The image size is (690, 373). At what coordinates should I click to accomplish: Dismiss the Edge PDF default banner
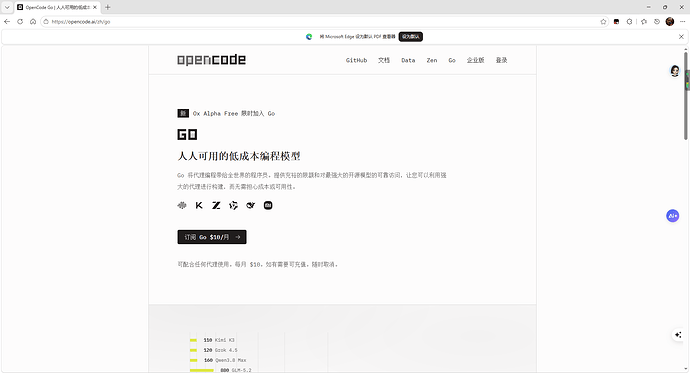coord(681,37)
